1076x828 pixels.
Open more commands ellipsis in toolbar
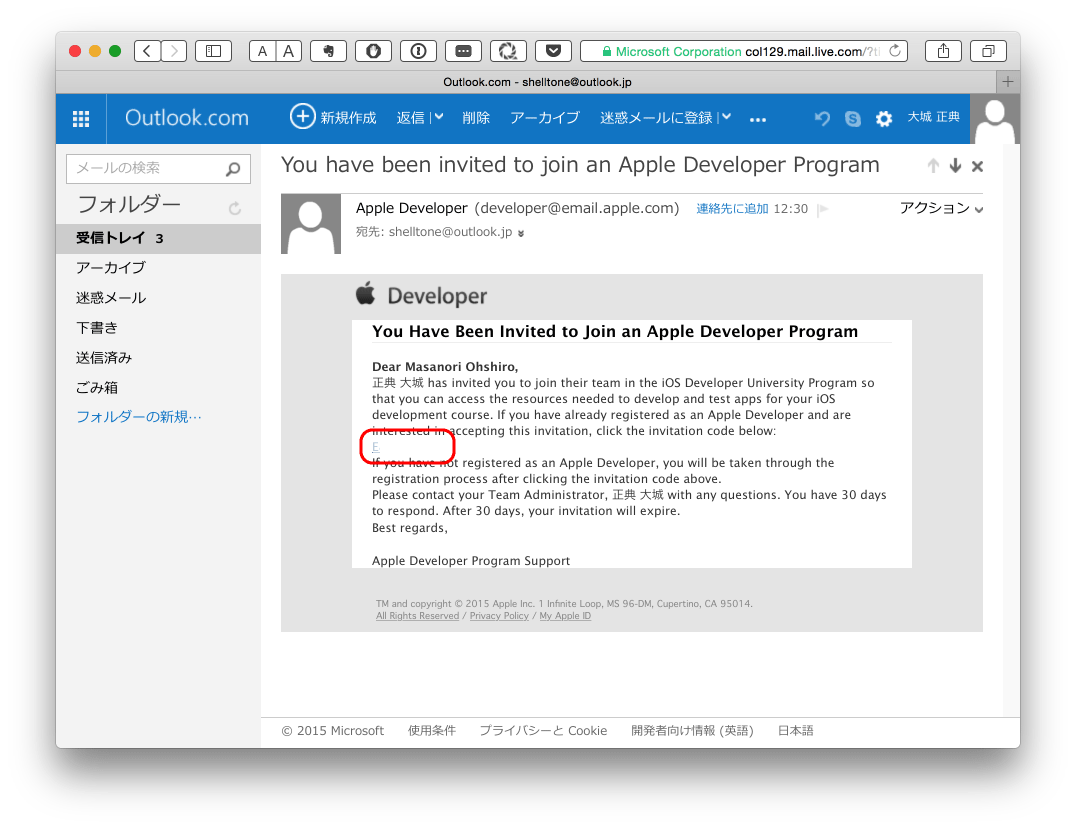pos(758,119)
